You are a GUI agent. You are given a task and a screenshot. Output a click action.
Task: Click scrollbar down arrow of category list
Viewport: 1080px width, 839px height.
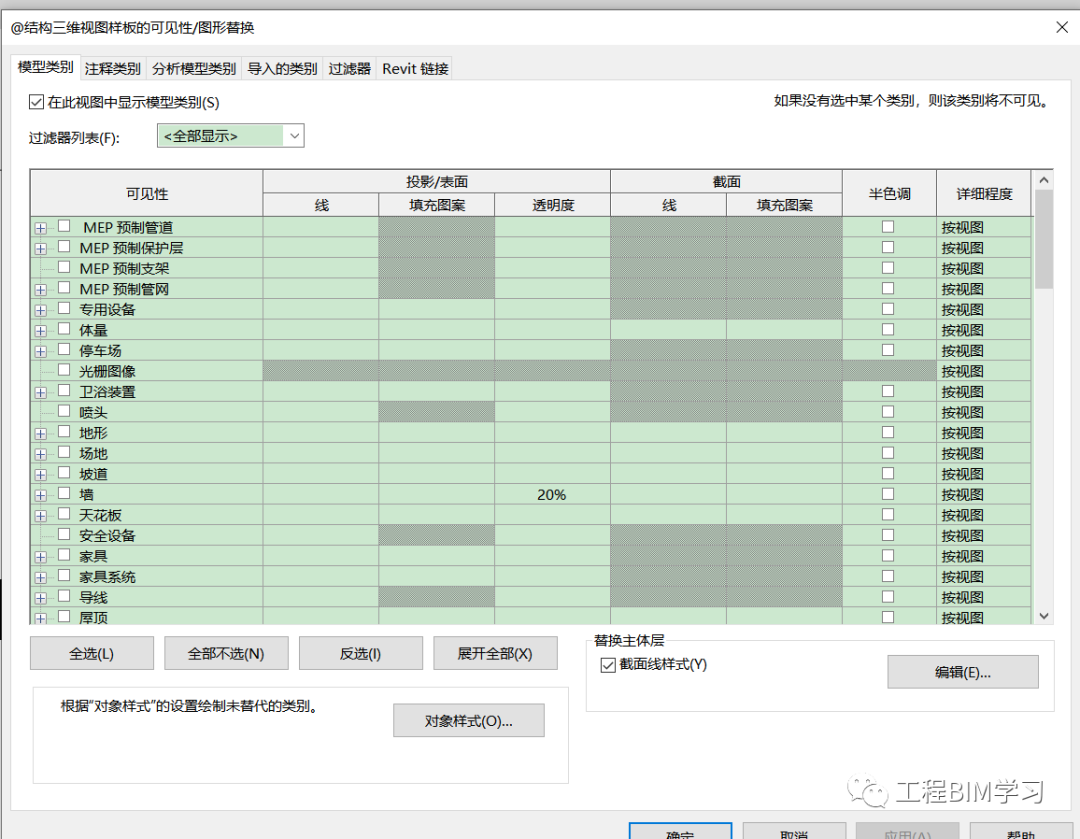point(1043,616)
